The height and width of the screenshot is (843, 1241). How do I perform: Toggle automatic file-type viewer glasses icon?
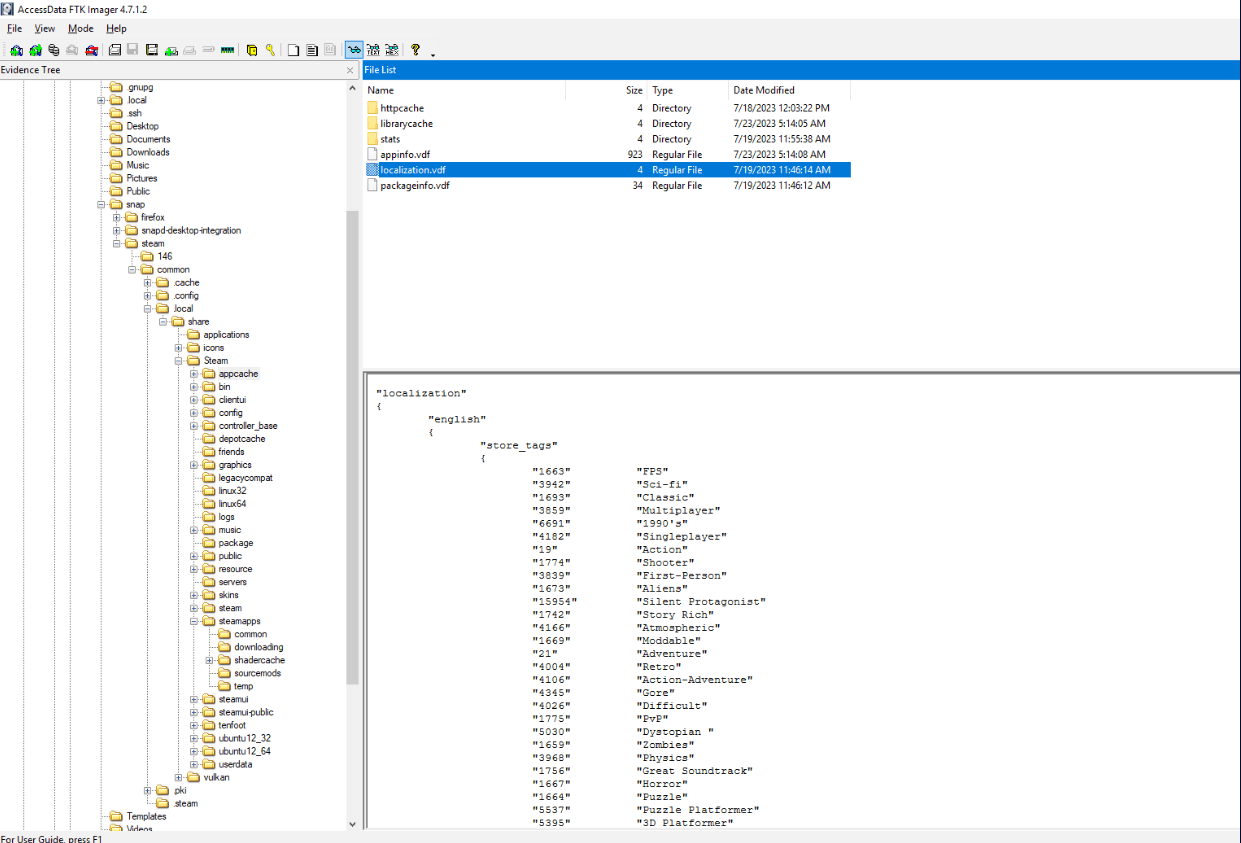[x=354, y=50]
